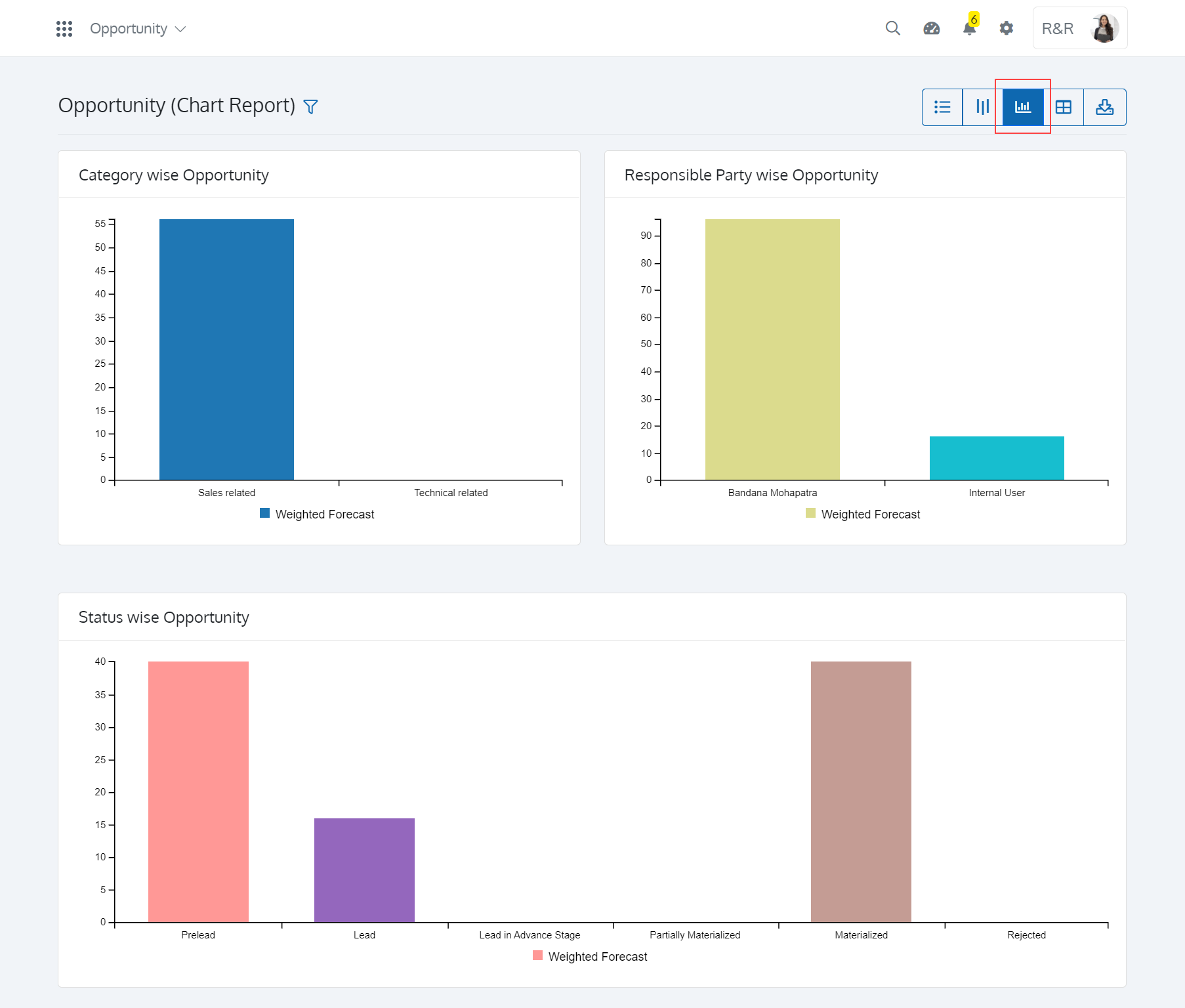Click the blue Sales related bar

(226, 349)
